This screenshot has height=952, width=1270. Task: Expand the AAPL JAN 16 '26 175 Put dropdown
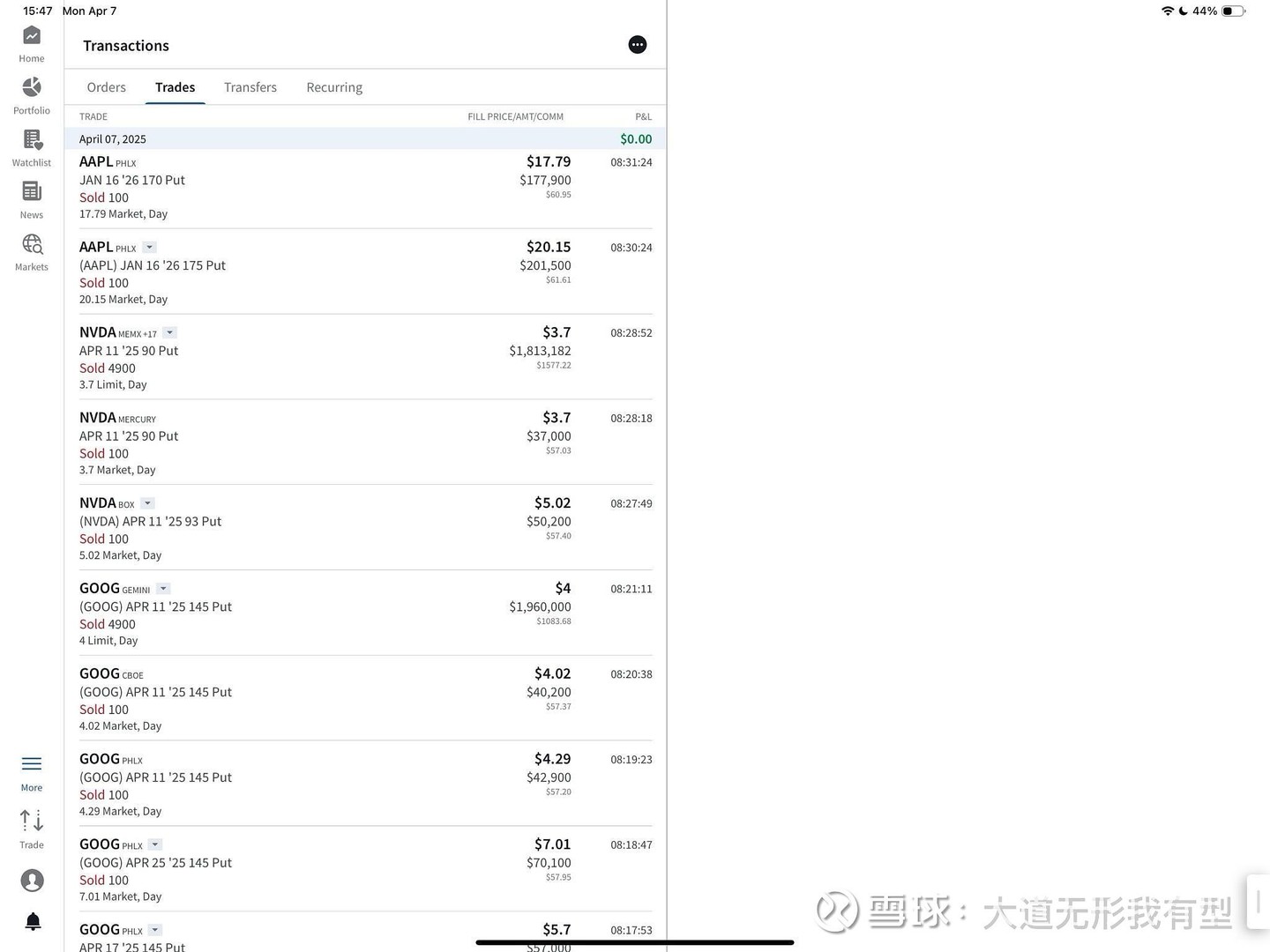(x=150, y=248)
